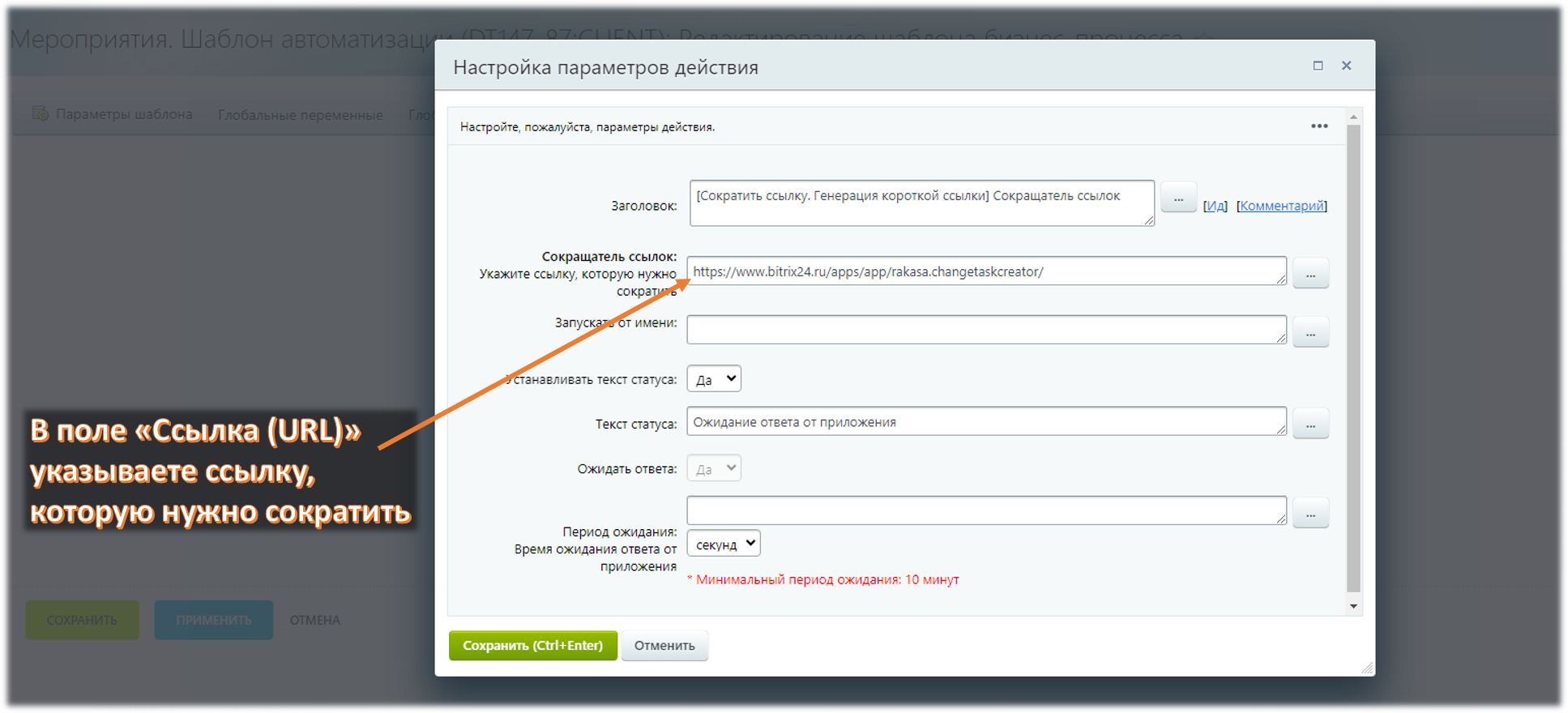Open the three-dots menu in the dialog header

point(1319,126)
